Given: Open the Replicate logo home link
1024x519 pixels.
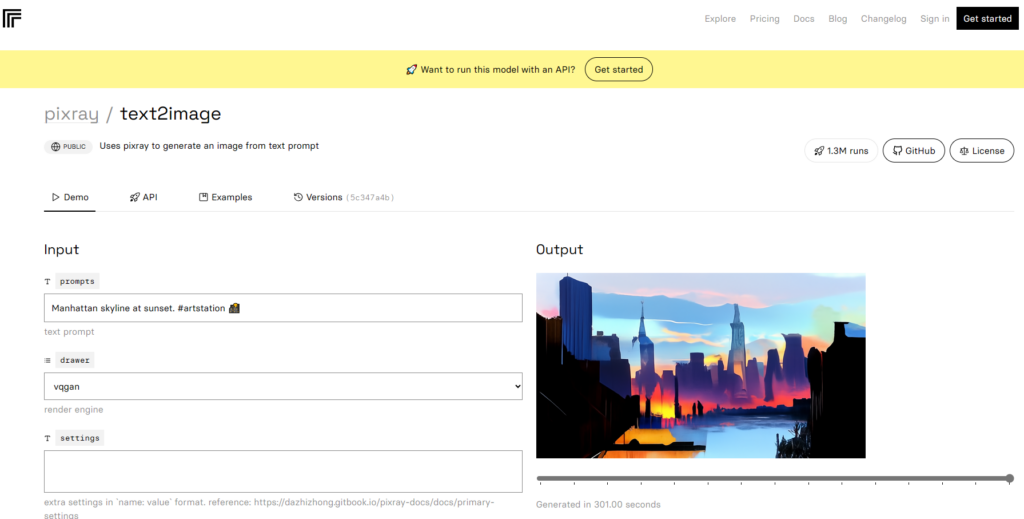Looking at the screenshot, I should 12,18.
